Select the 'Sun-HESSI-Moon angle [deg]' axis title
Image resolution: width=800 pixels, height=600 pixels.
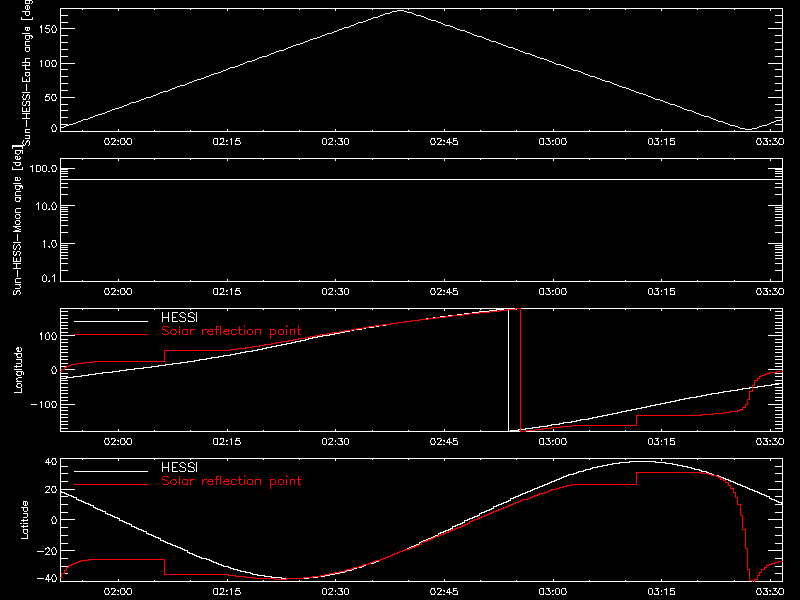pos(17,220)
